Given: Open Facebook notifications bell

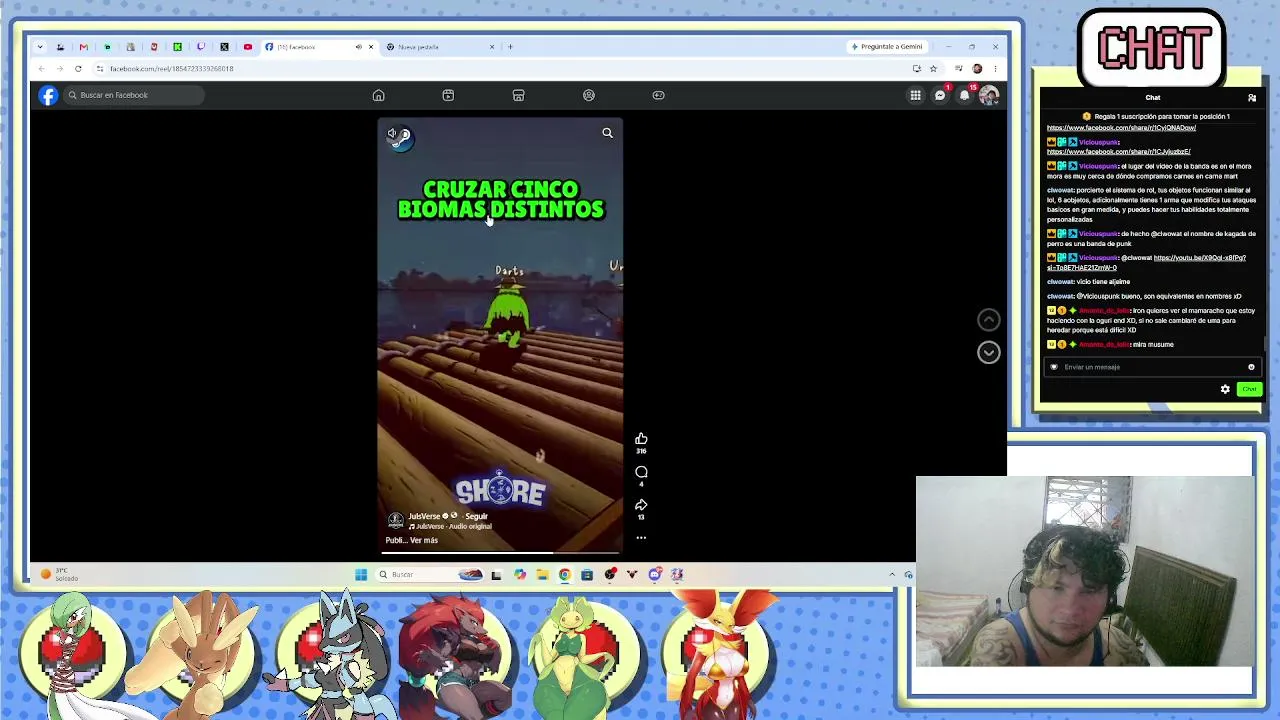Looking at the screenshot, I should [x=964, y=95].
